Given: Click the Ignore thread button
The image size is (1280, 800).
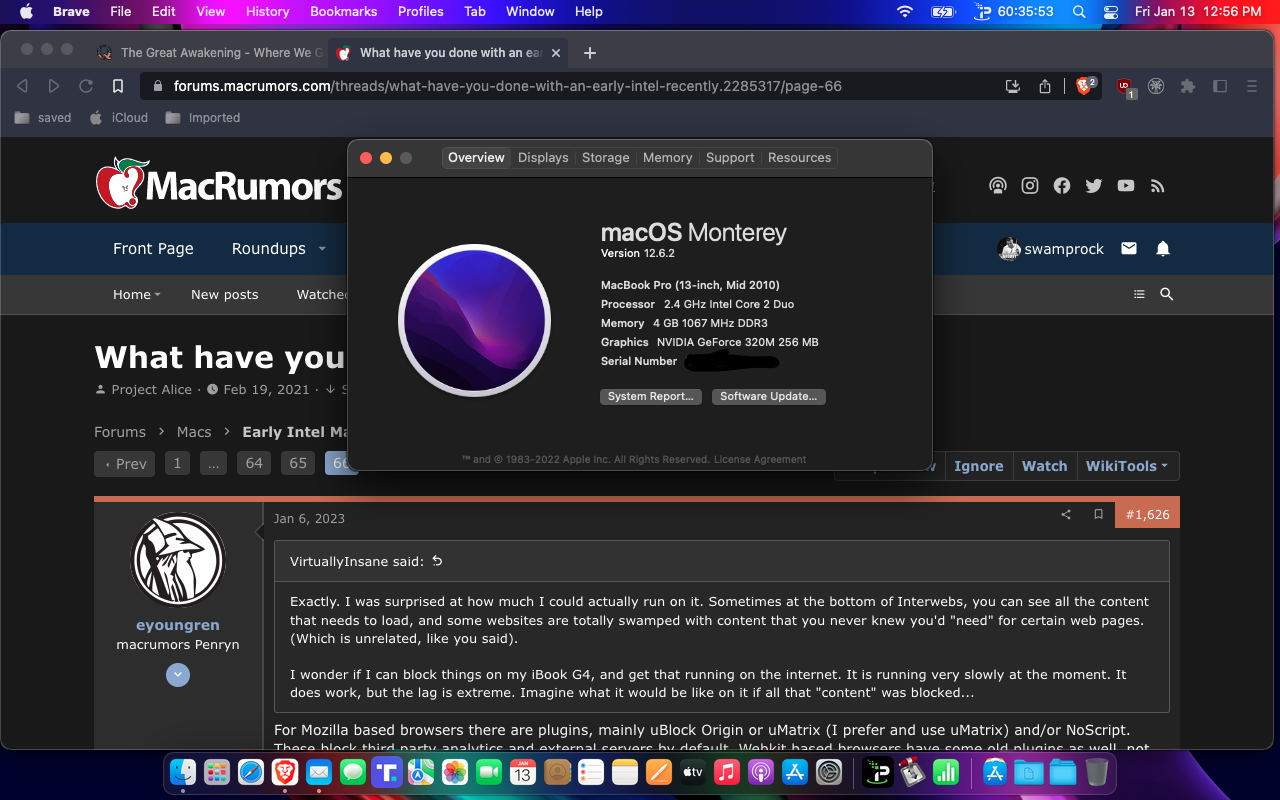Looking at the screenshot, I should (978, 466).
